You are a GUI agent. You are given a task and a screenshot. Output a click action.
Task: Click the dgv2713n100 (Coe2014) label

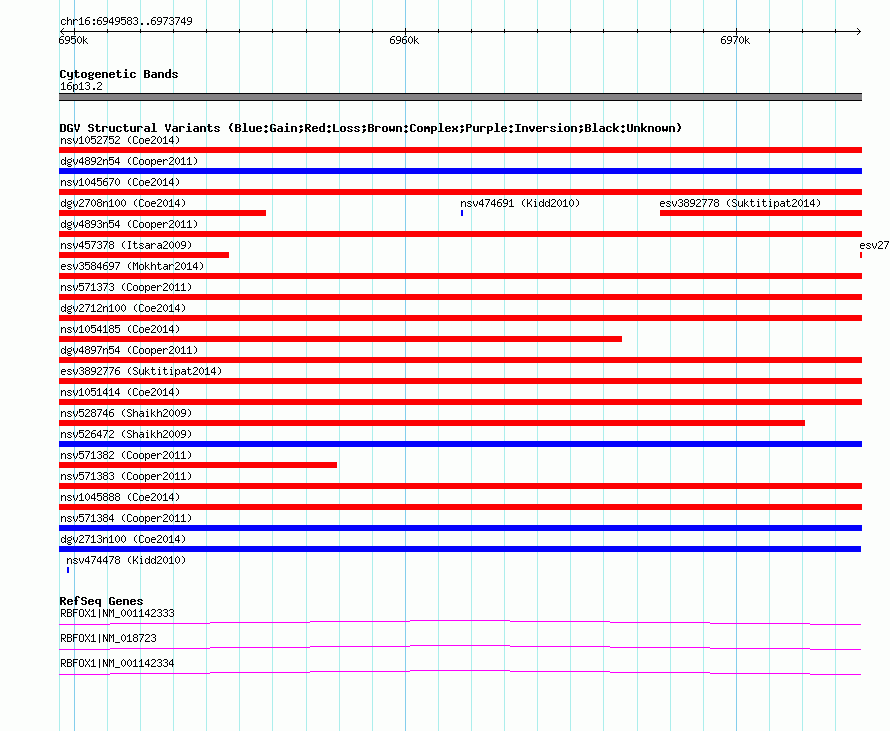point(123,539)
